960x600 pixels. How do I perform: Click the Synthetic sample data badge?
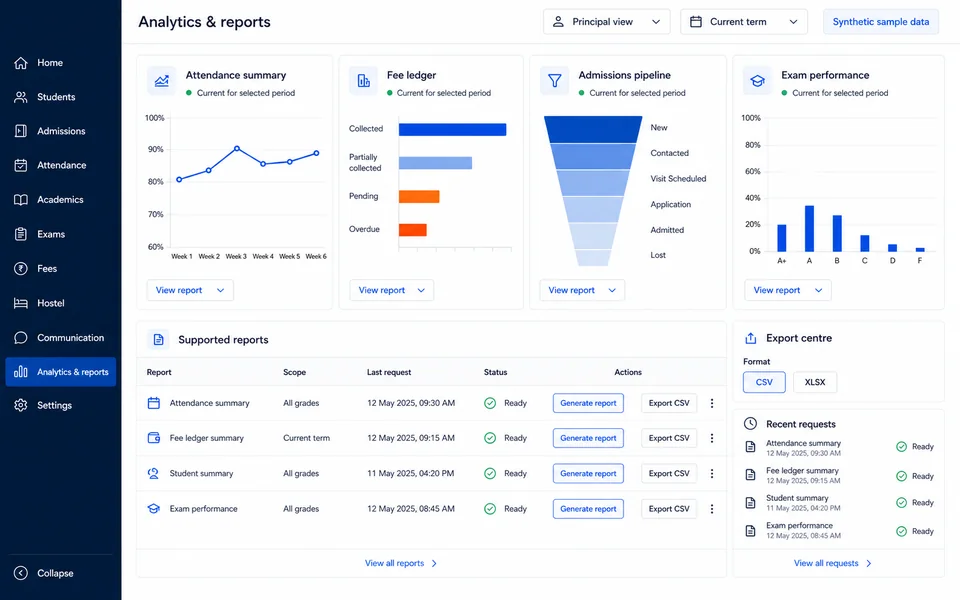(880, 21)
